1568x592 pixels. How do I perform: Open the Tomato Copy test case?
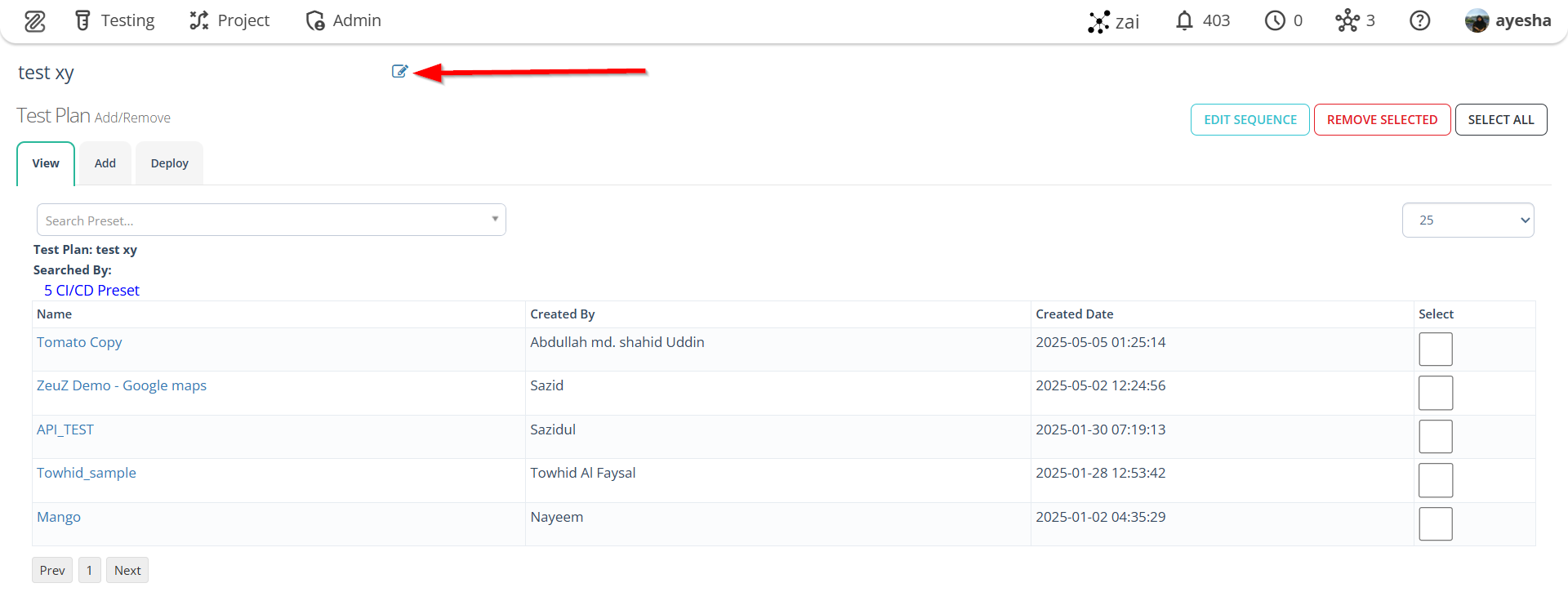[79, 342]
